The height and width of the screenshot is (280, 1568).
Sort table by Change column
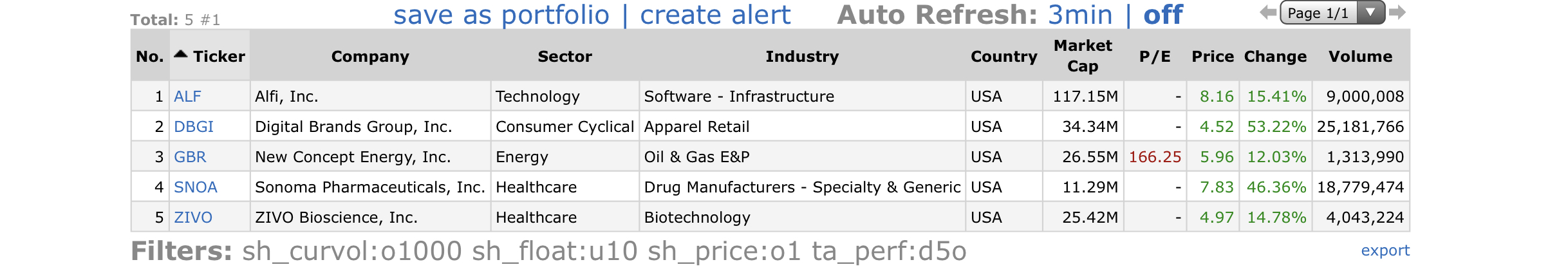click(1275, 56)
